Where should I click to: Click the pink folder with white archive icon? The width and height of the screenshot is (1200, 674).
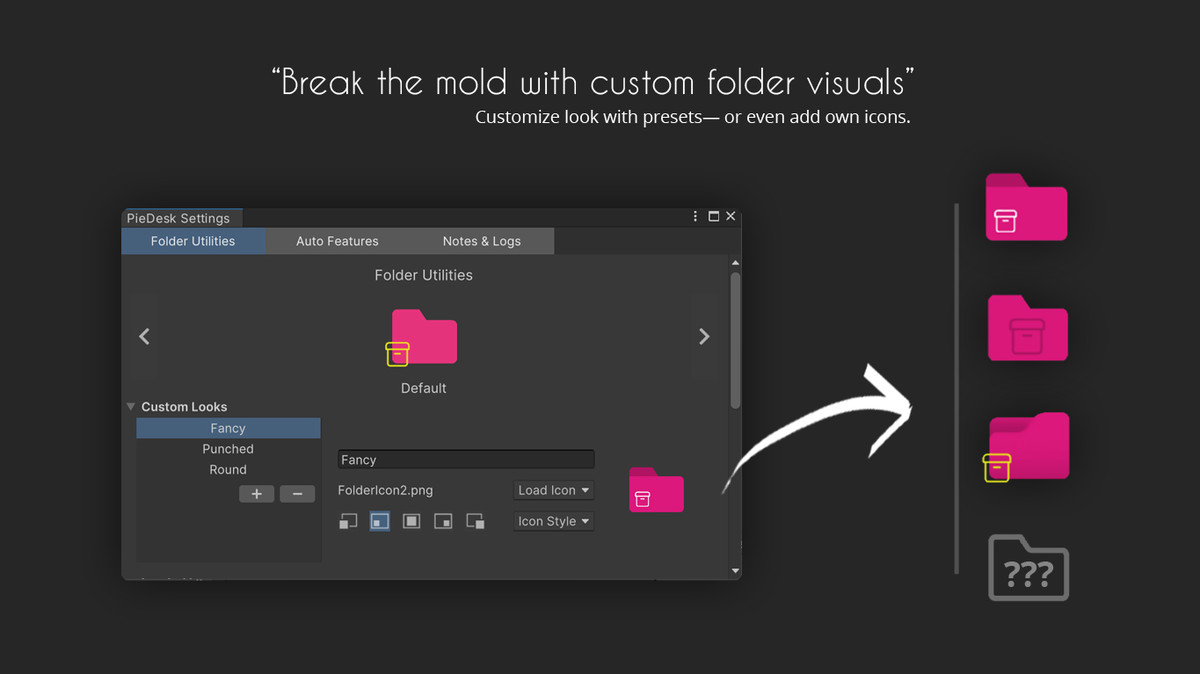(x=1027, y=207)
